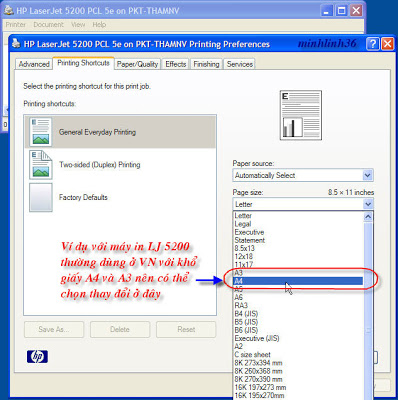Open the Finishing tab
The height and width of the screenshot is (400, 398).
[x=206, y=64]
